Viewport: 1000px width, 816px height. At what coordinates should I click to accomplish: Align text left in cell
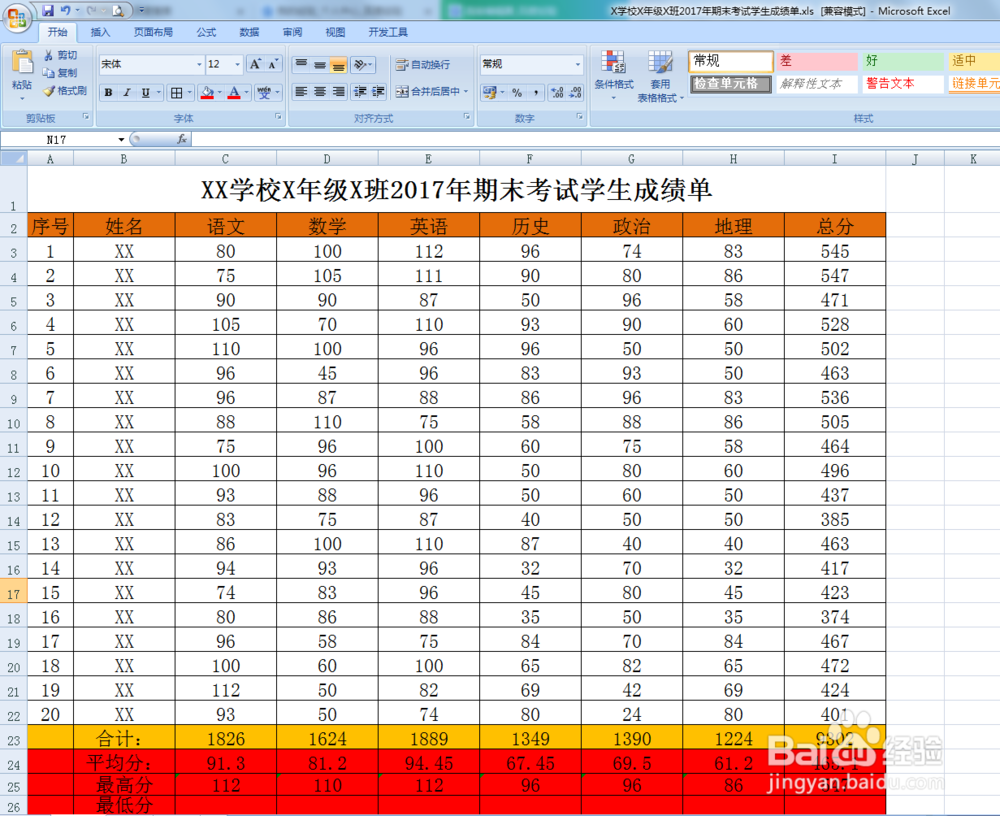(301, 92)
